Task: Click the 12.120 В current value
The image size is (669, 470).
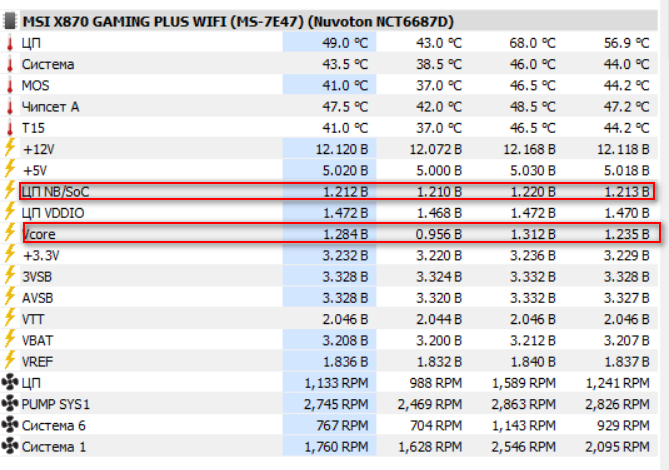Action: [x=342, y=150]
